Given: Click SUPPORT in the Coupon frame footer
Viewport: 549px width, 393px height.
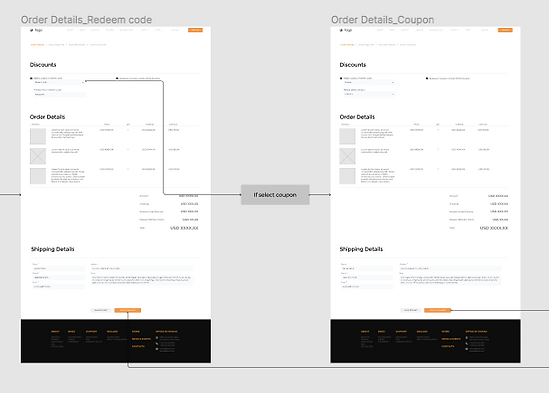Looking at the screenshot, I should tap(401, 331).
